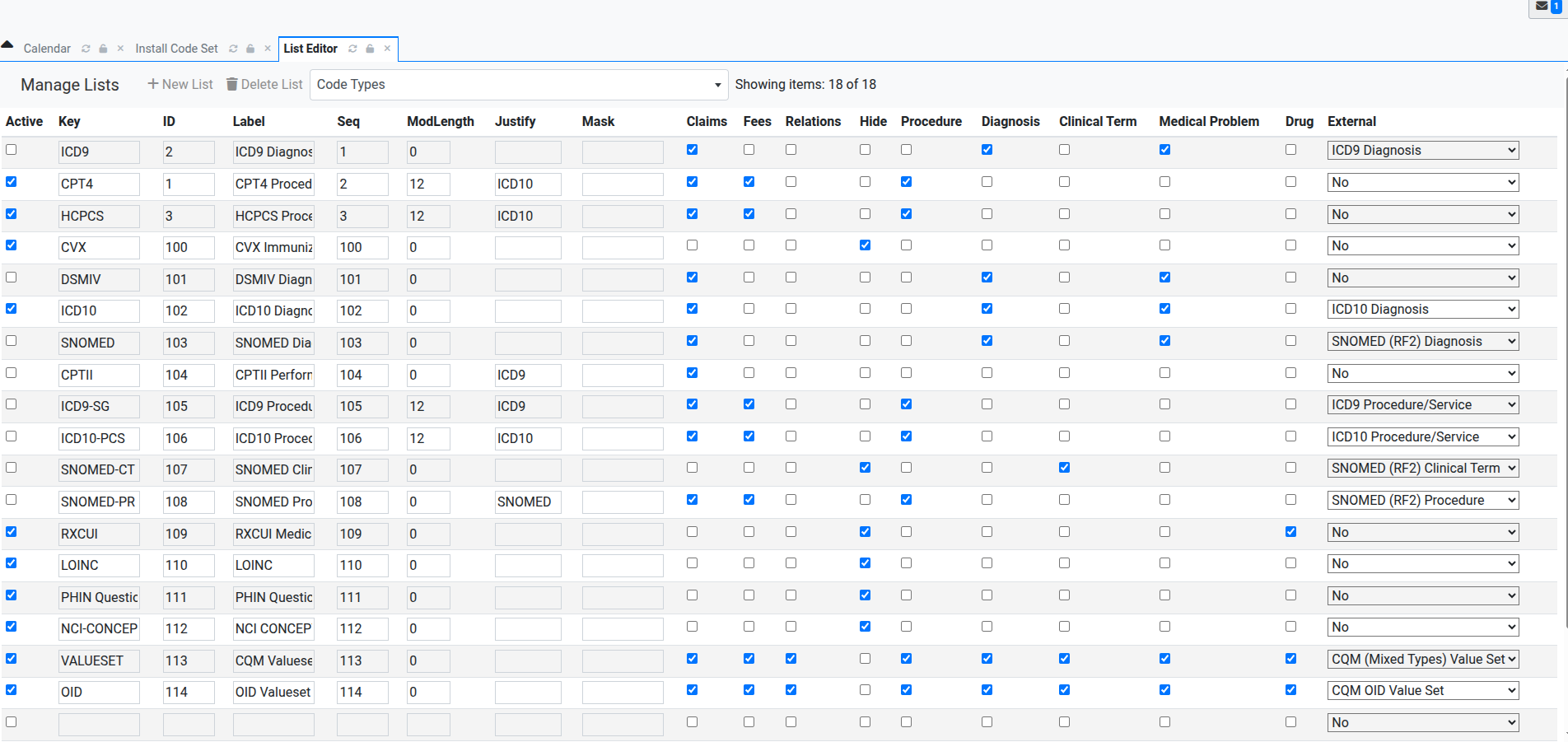Click the Label field for LOINC row

273,566
